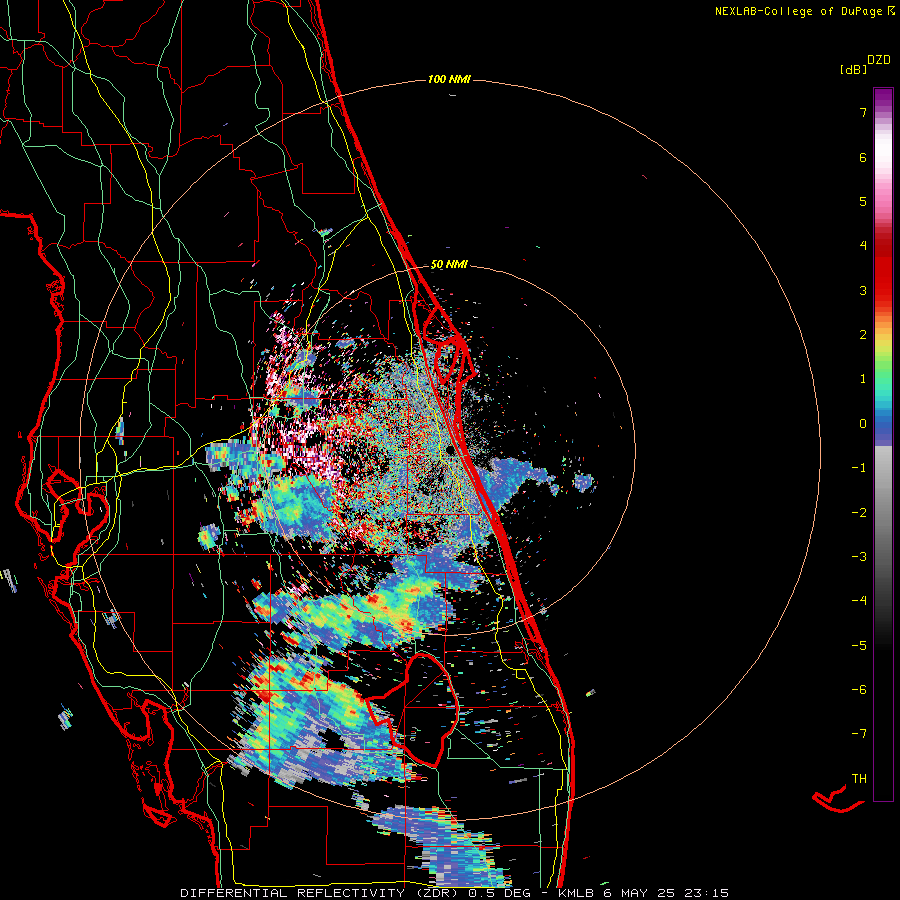Image resolution: width=900 pixels, height=900 pixels.
Task: Click the purple top of the color bar
Action: 883,98
